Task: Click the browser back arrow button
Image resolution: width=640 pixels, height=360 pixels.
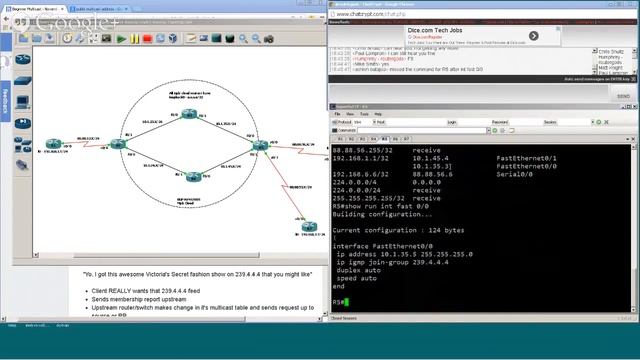Action: click(x=6, y=19)
